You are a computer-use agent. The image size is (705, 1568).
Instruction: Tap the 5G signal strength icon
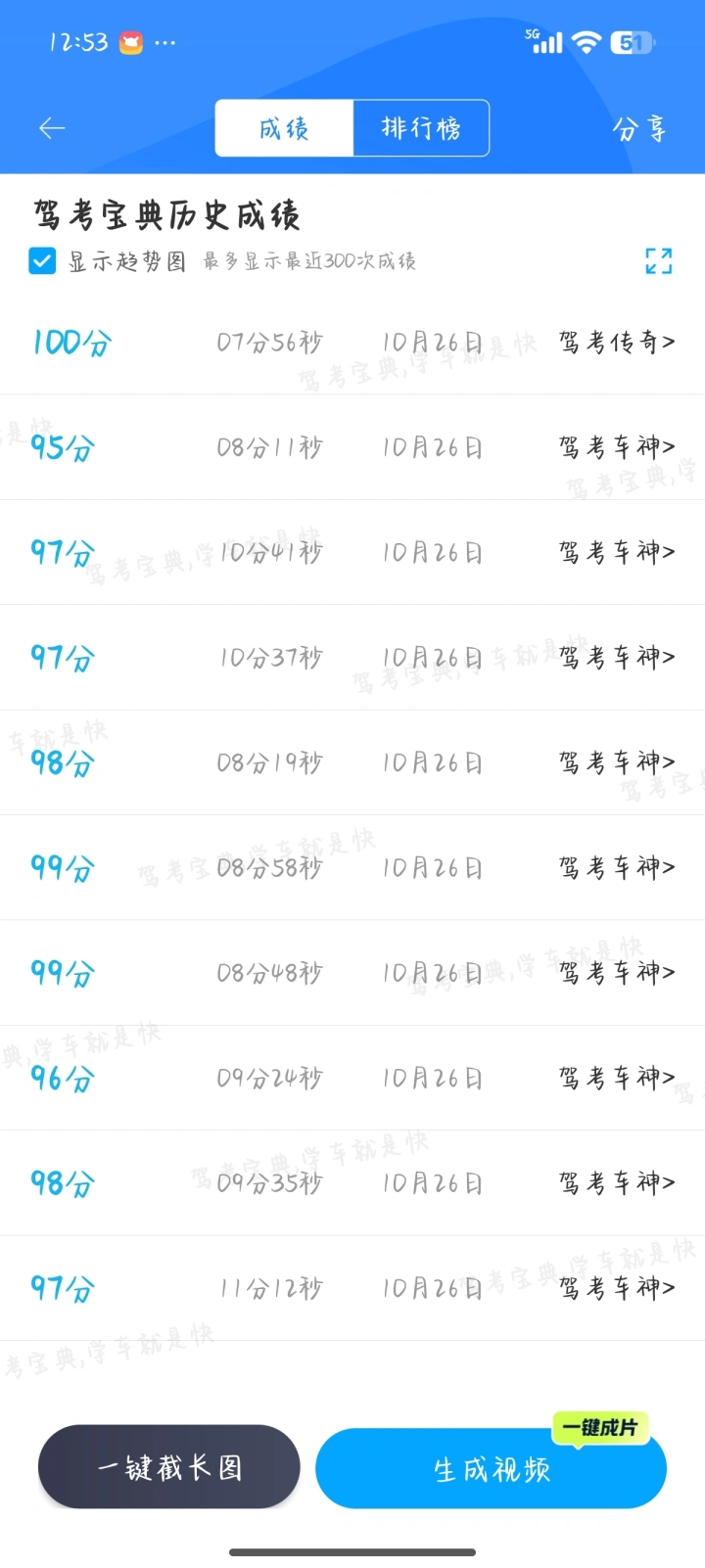click(544, 41)
